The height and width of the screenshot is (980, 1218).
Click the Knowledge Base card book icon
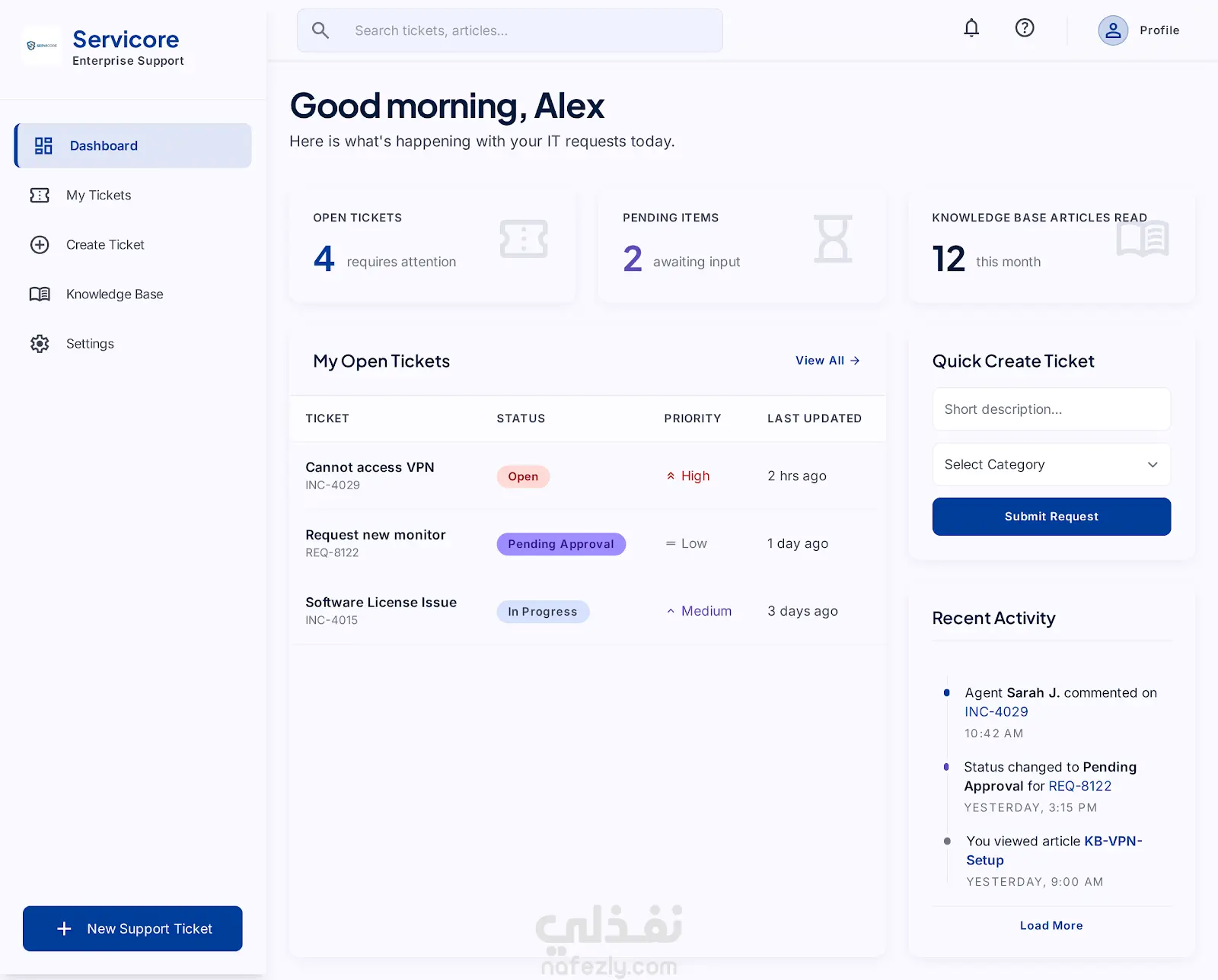tap(1143, 239)
